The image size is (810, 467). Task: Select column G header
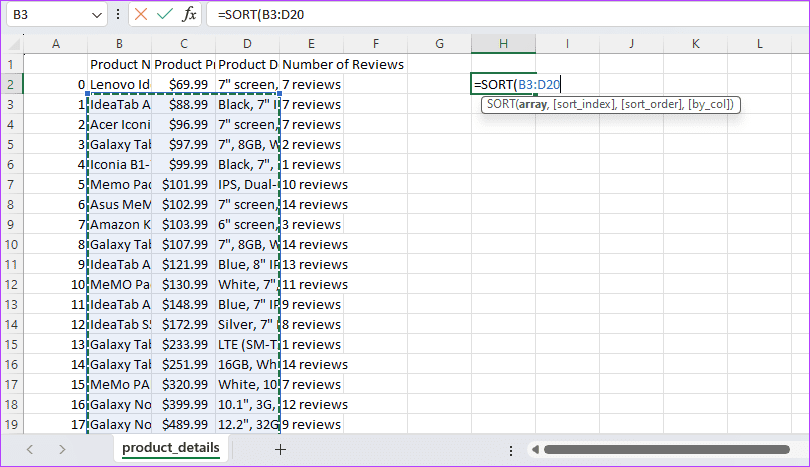coord(440,44)
